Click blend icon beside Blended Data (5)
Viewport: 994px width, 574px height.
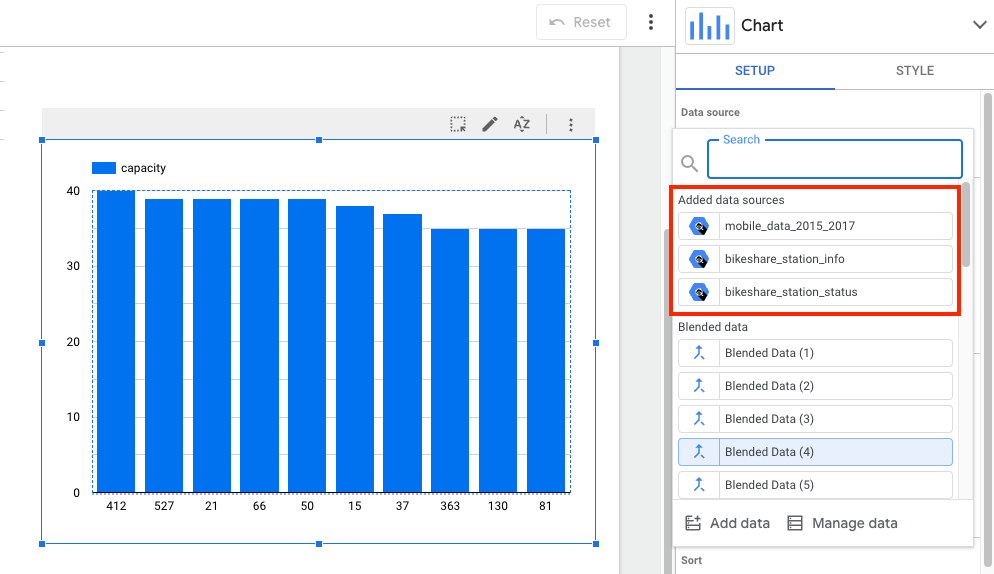tap(699, 485)
